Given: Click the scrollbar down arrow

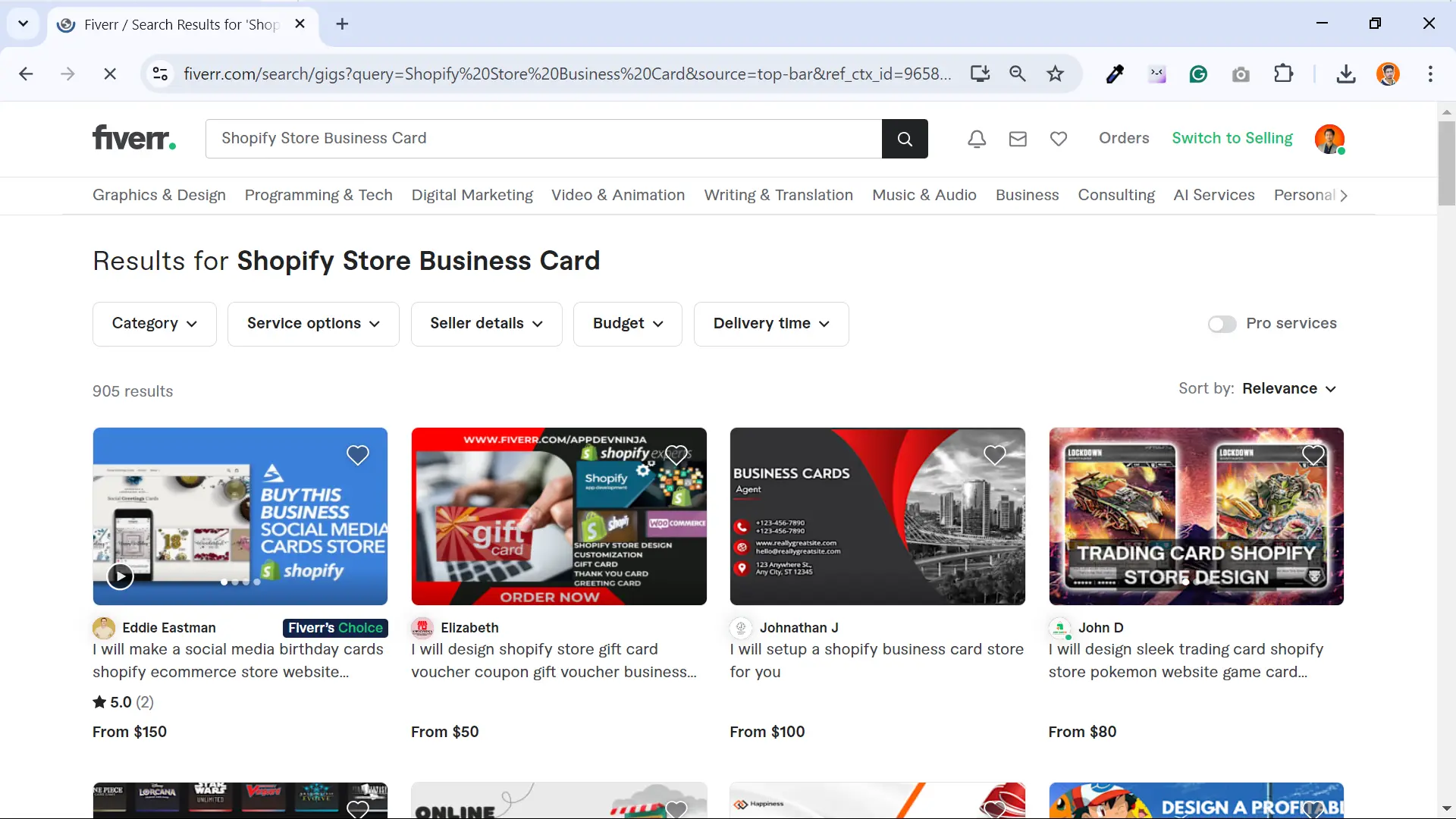Looking at the screenshot, I should tap(1446, 808).
